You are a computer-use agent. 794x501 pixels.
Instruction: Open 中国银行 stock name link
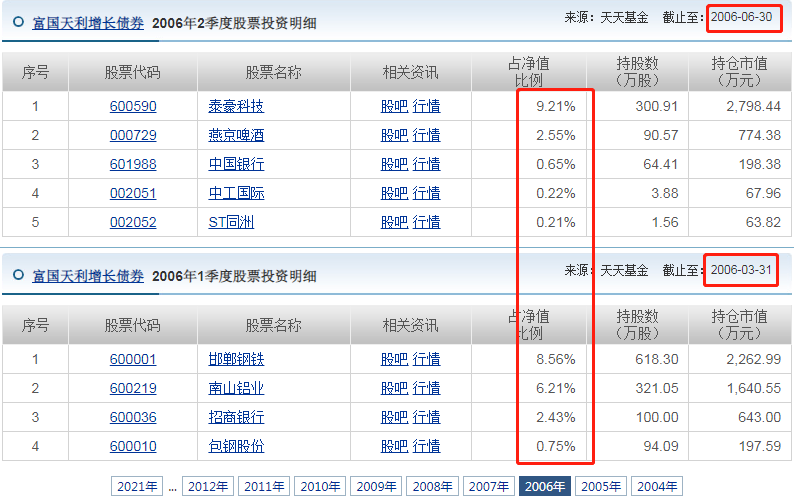[236, 164]
